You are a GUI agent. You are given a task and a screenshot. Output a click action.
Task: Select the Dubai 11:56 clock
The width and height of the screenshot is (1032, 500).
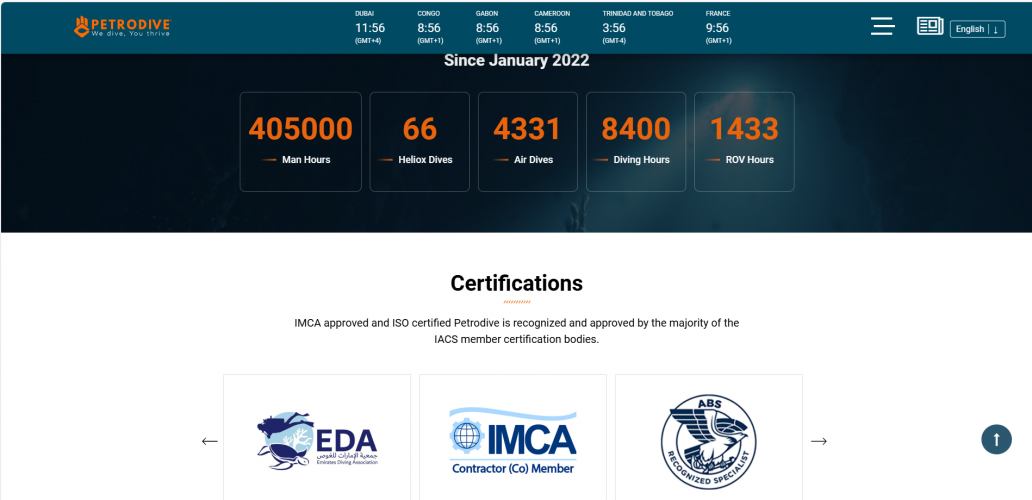pyautogui.click(x=369, y=28)
